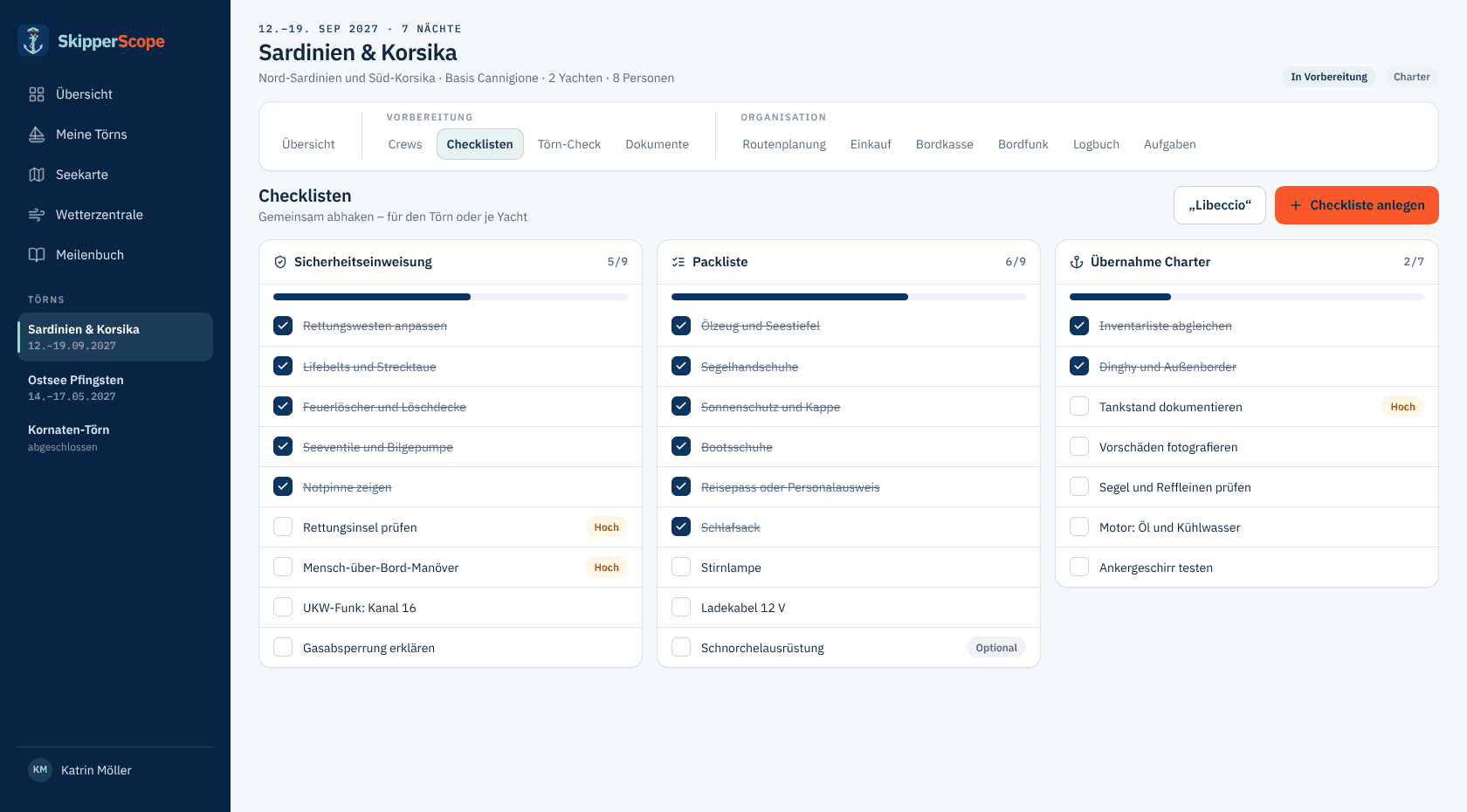This screenshot has width=1467, height=812.
Task: Click the Übersicht grid icon in sidebar
Action: [37, 94]
